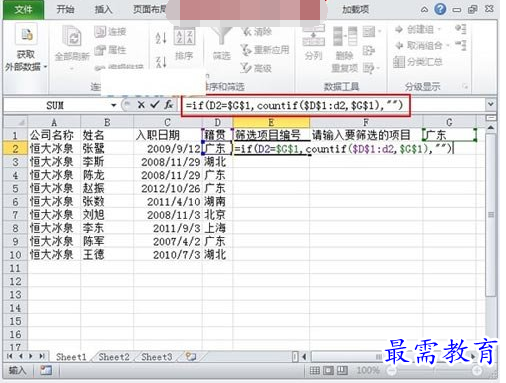Click the 上海 cell in column D
The image size is (506, 383).
[217, 228]
